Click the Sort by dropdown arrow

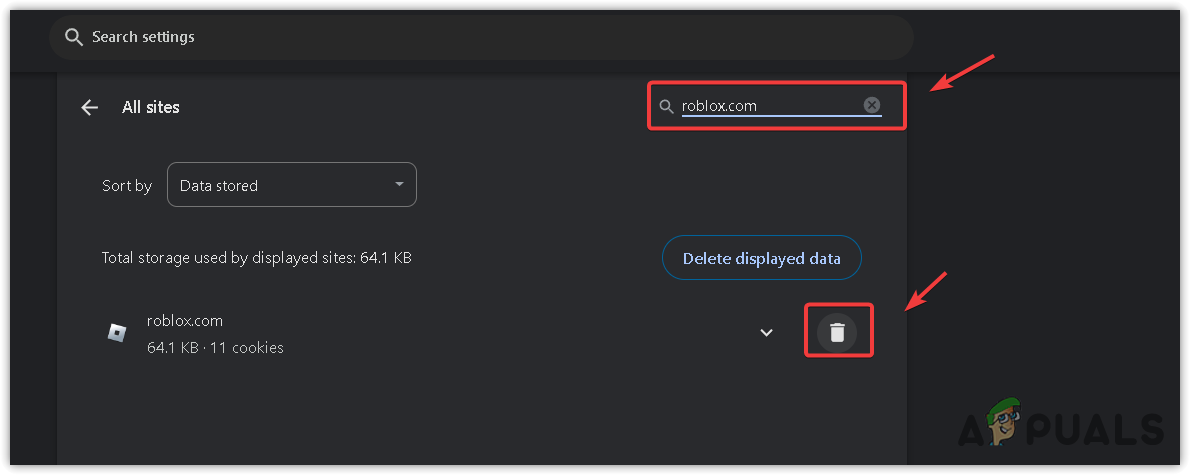pos(399,185)
